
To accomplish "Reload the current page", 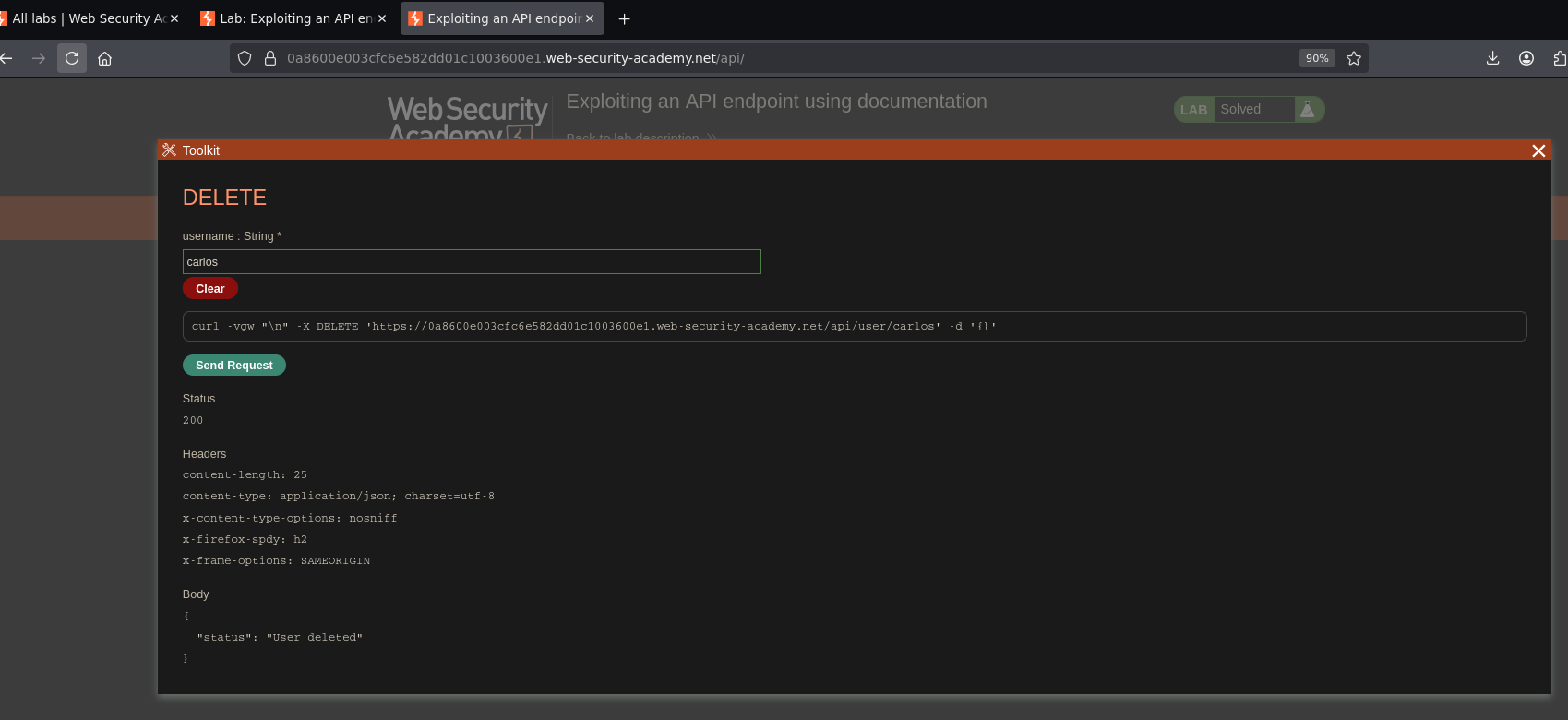I will point(72,58).
